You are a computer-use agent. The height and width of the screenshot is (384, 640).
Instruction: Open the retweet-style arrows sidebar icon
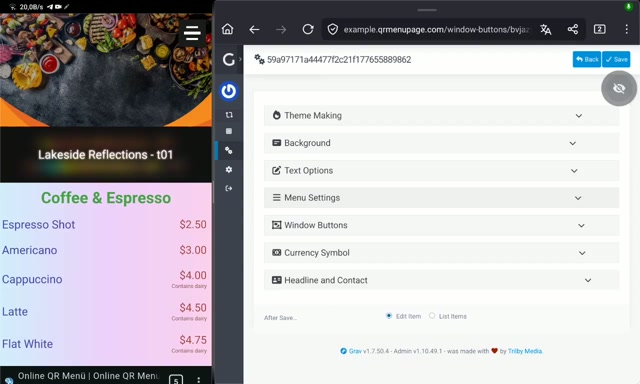point(229,115)
